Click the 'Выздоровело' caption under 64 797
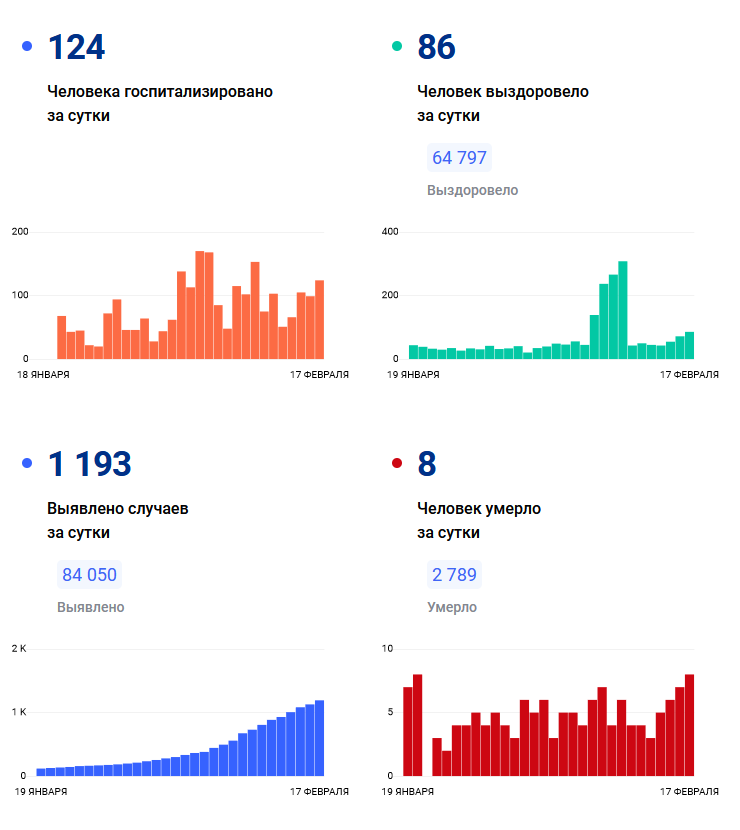 coord(472,190)
